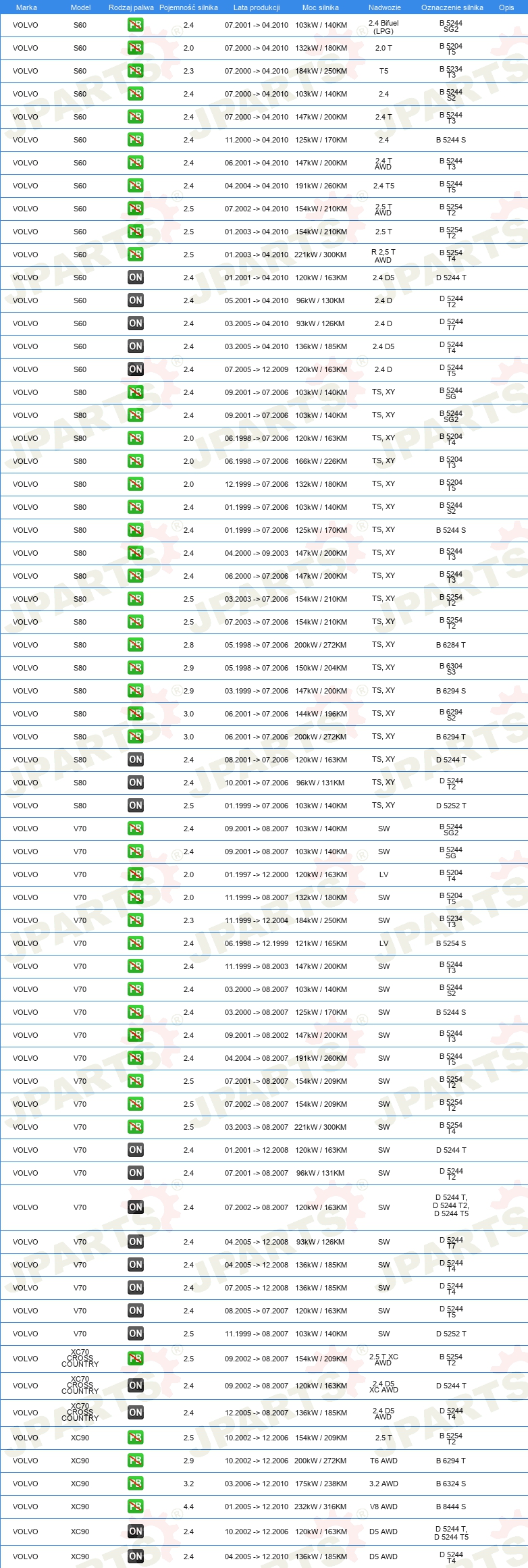The image size is (528, 1568).
Task: Click petrol icon for V70 184kW / 250KM
Action: 136,920
